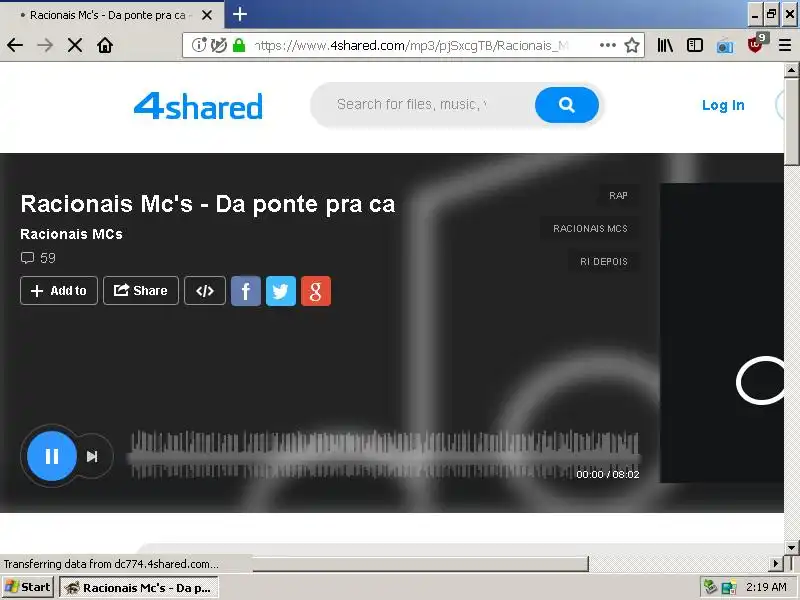Click the browser forward arrow

(x=45, y=45)
